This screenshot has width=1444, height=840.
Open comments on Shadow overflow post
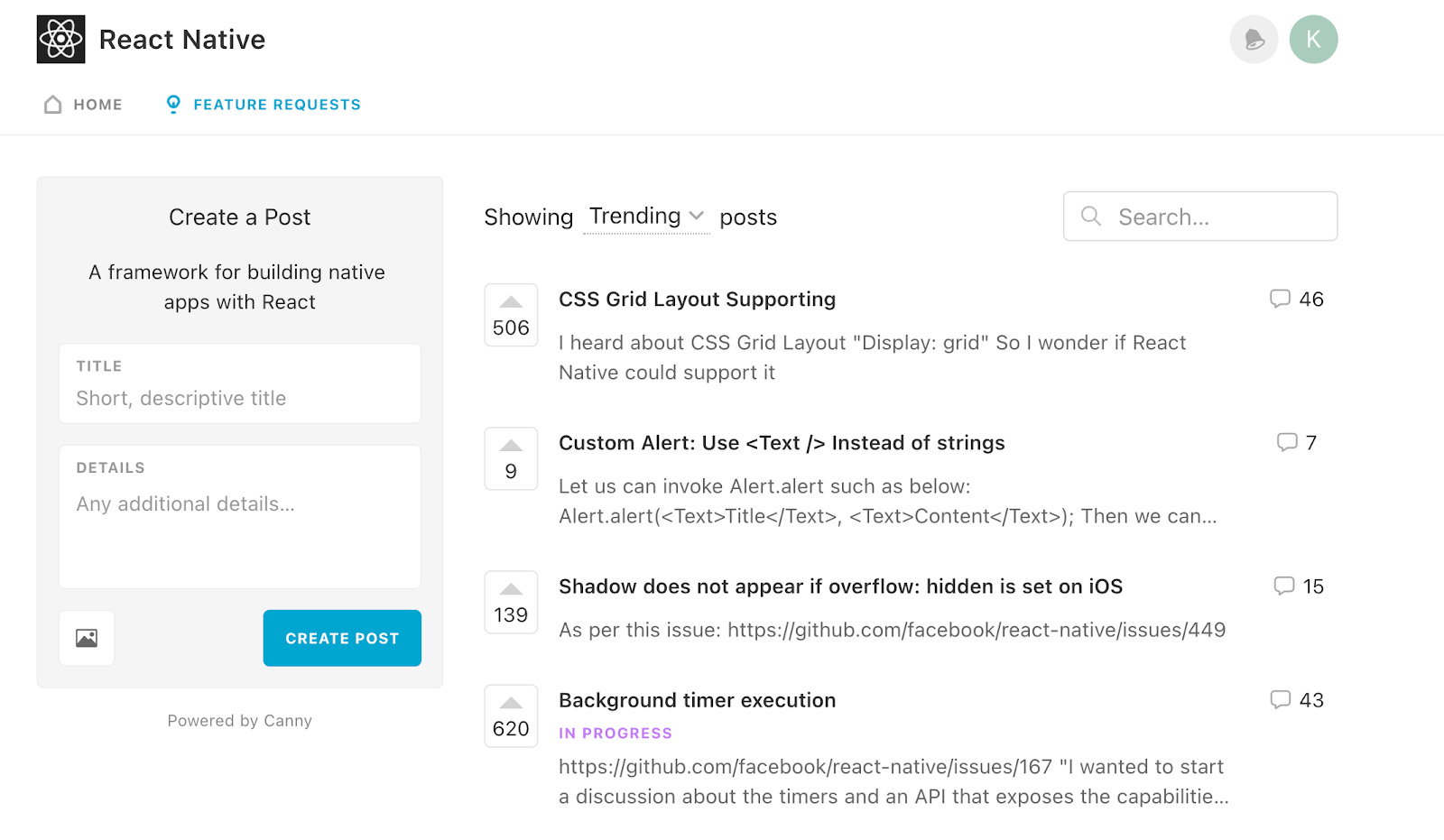coord(1299,586)
